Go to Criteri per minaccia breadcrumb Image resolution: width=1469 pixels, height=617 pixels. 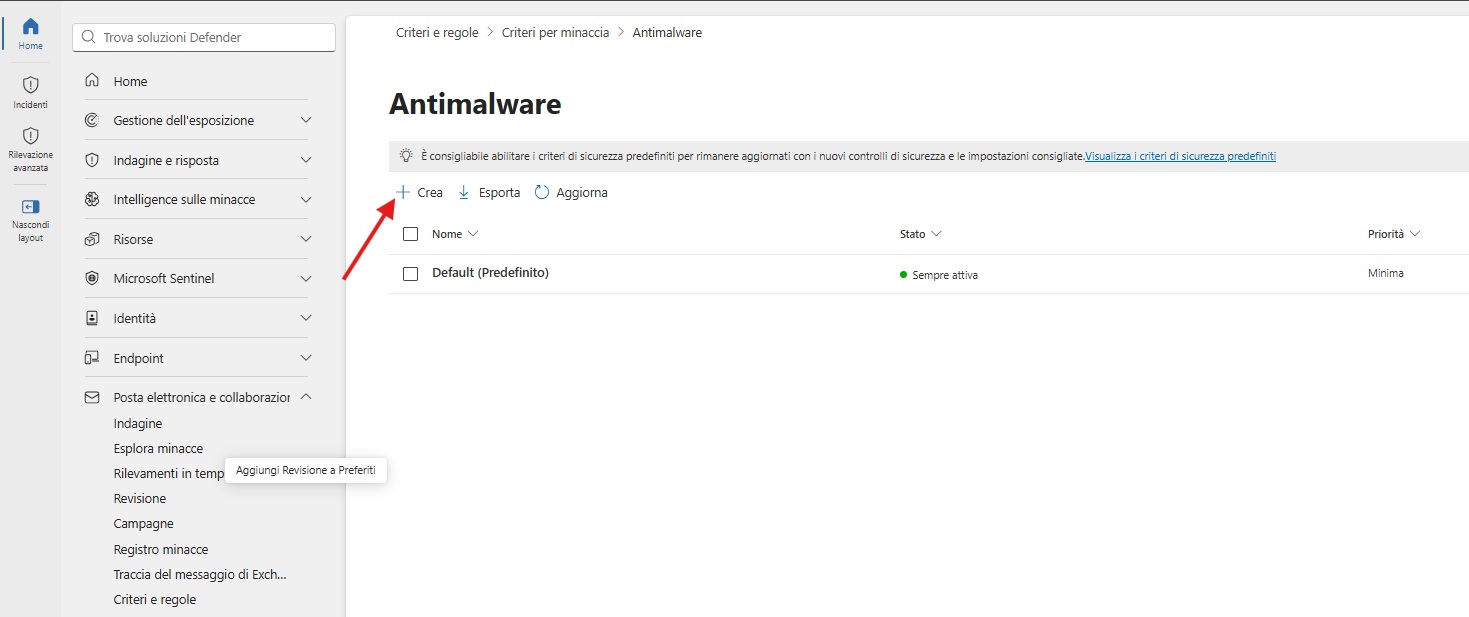[x=555, y=33]
